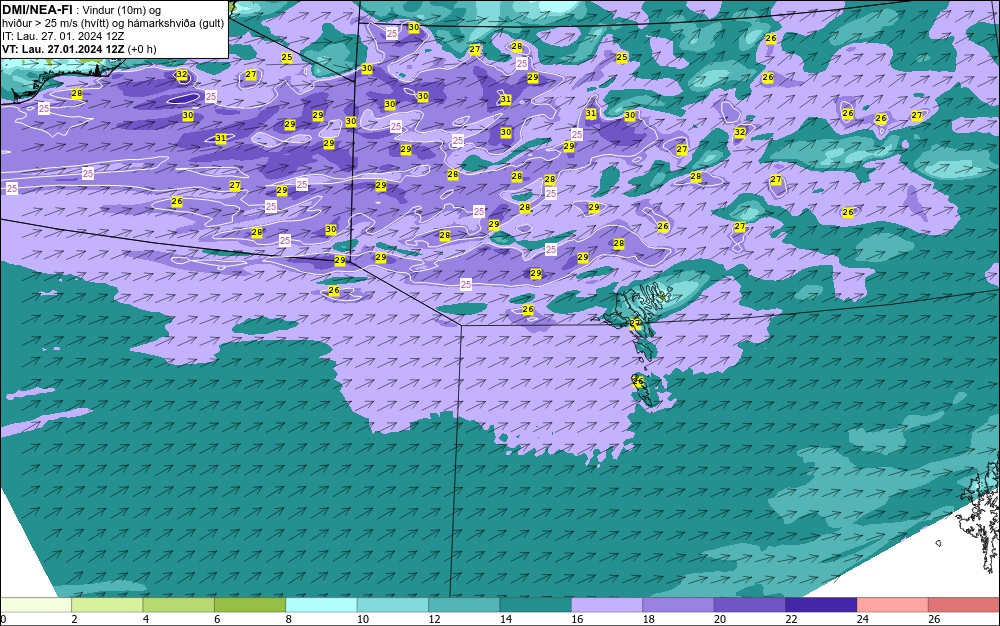Click the light lavender 16–18 m/s legend swatch
Viewport: 1000px width, 626px height.
tap(607, 605)
